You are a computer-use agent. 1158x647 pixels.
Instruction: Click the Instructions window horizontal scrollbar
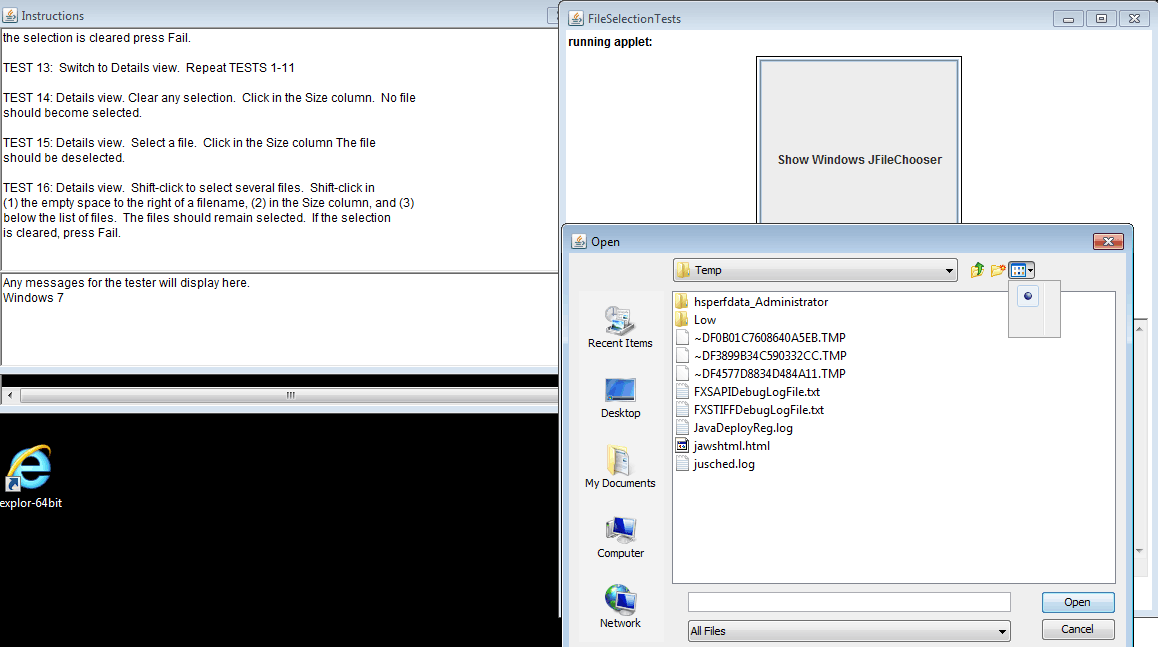(x=290, y=395)
